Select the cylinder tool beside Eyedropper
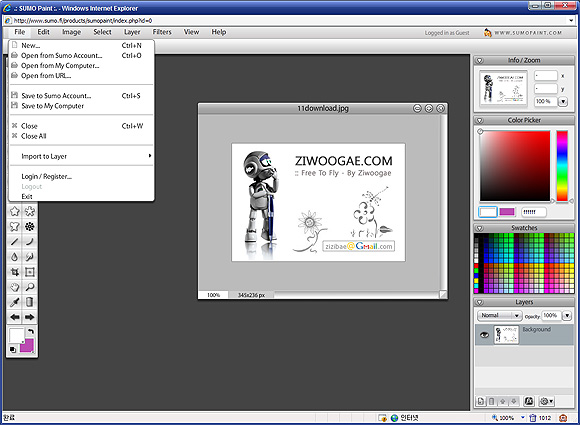580x425 pixels. point(30,302)
